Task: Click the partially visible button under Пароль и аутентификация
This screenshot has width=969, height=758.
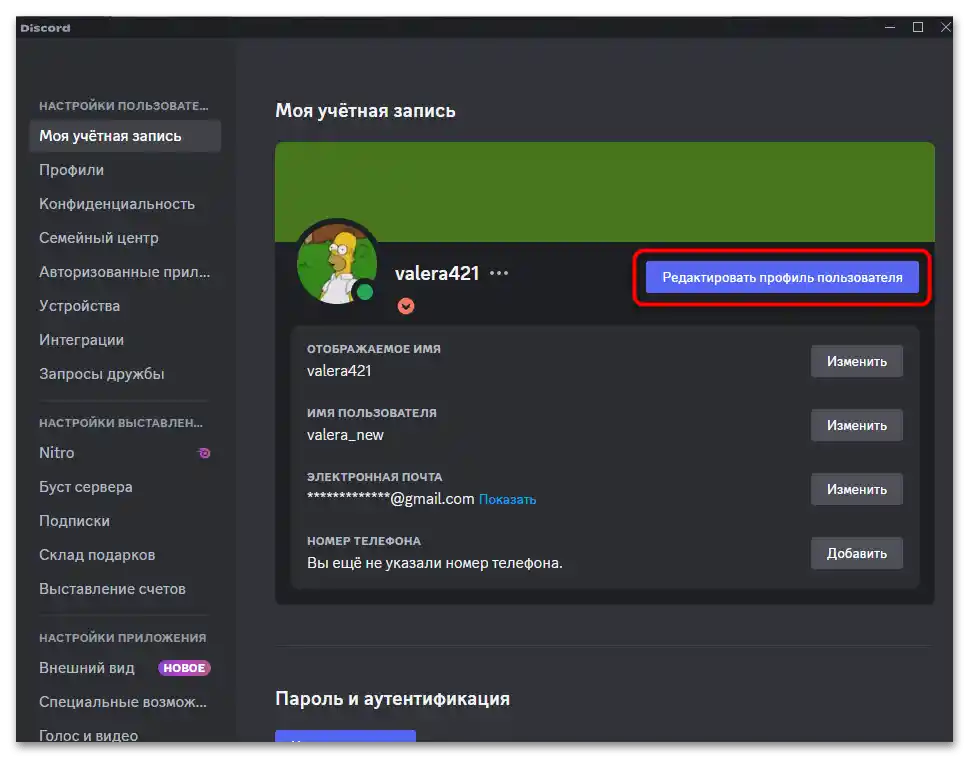Action: coord(345,736)
